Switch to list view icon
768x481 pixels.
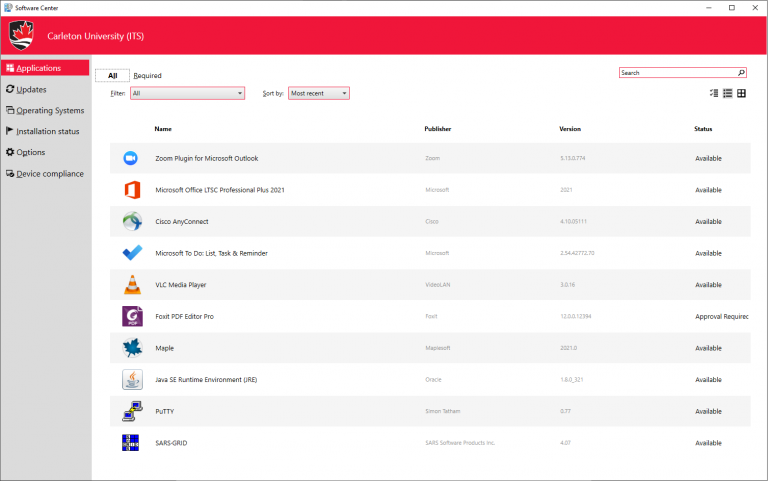click(728, 93)
